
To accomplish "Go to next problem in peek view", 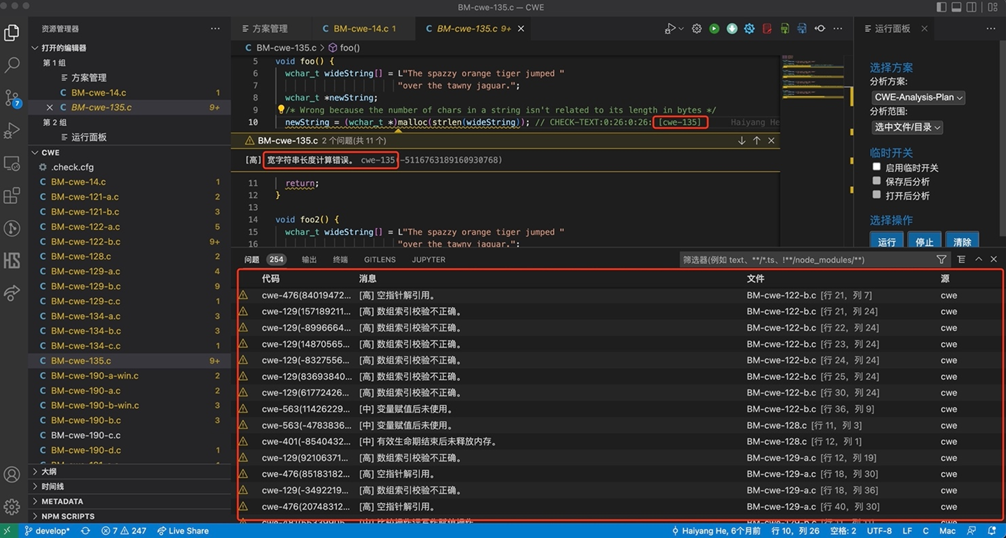I will coord(742,140).
